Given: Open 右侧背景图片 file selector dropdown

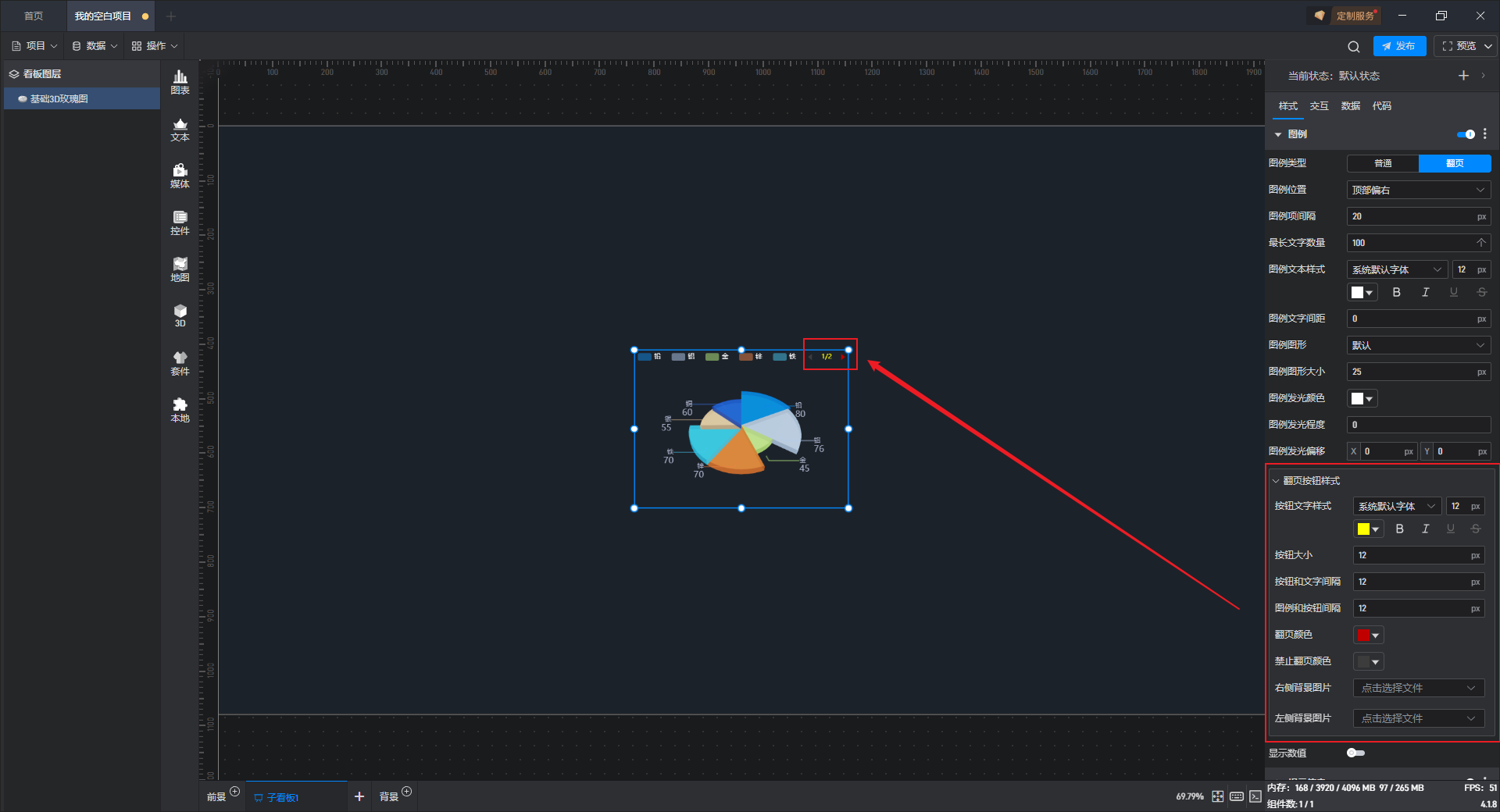Looking at the screenshot, I should tap(1419, 688).
